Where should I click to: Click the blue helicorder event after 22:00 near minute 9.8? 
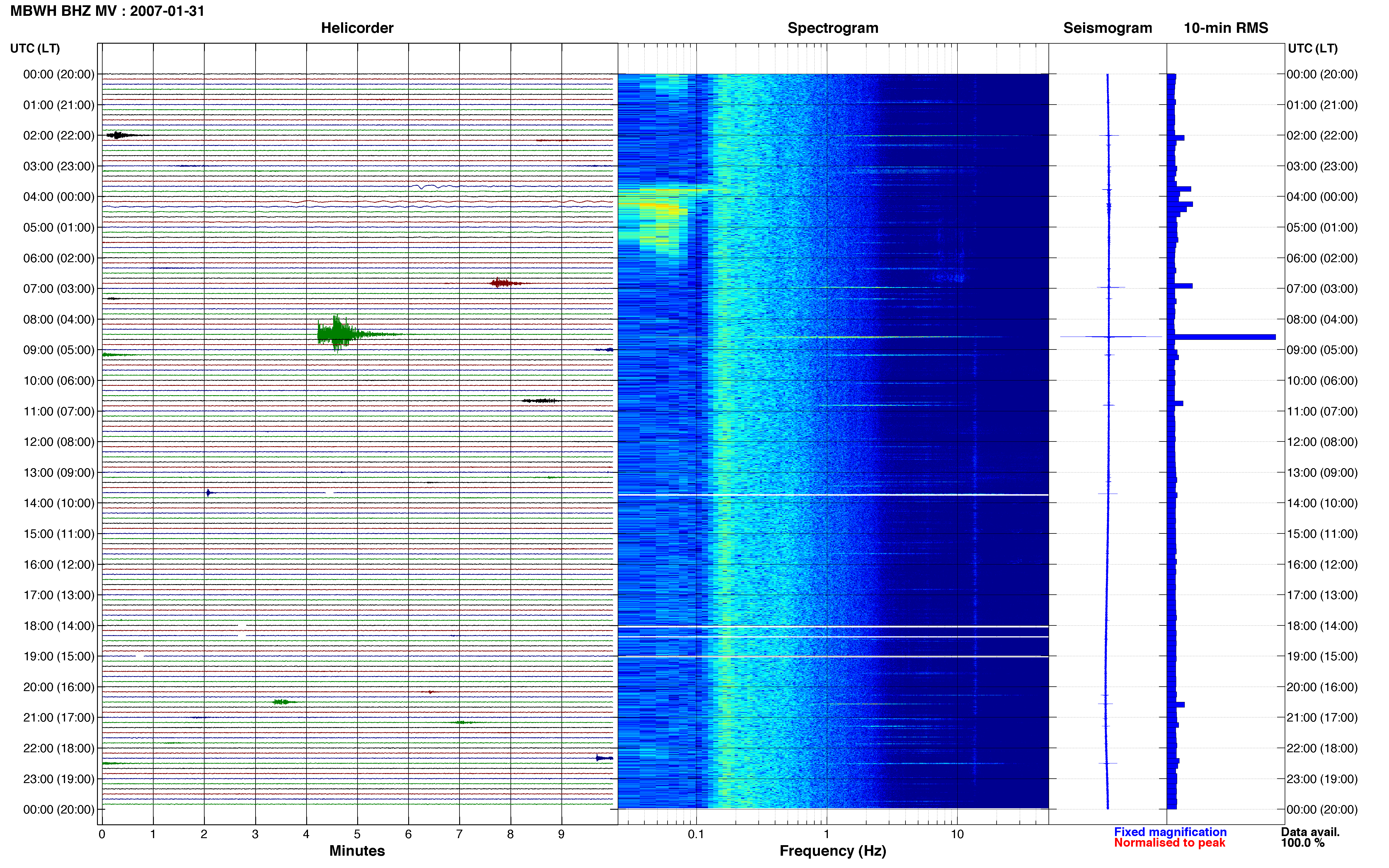(x=604, y=758)
